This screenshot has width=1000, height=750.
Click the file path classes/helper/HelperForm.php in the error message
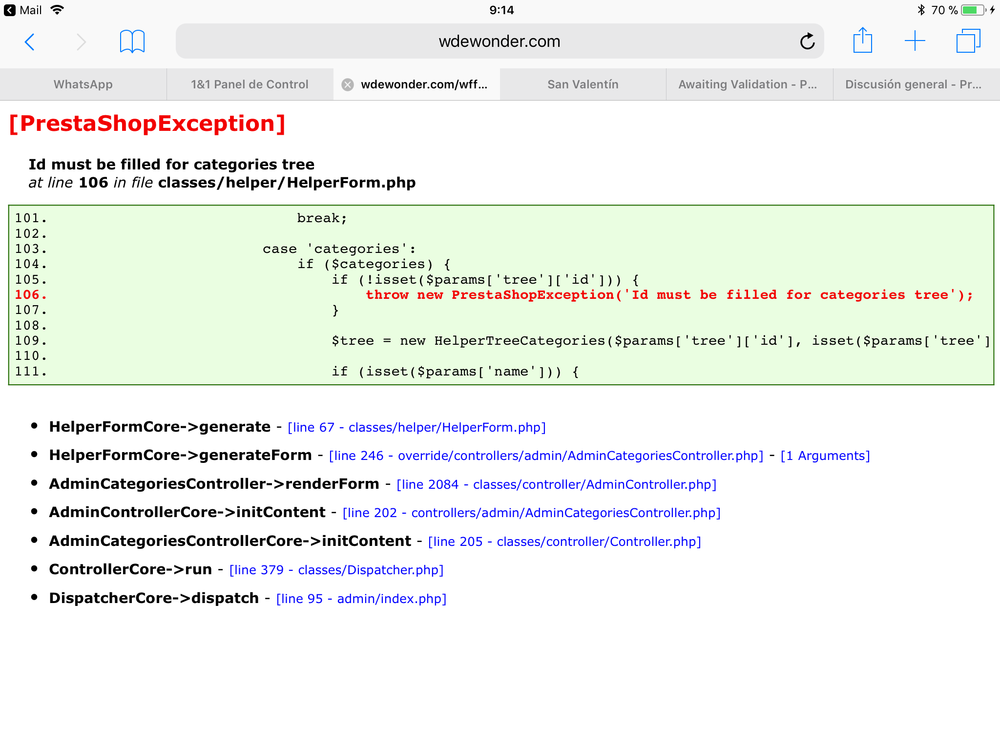(x=287, y=182)
